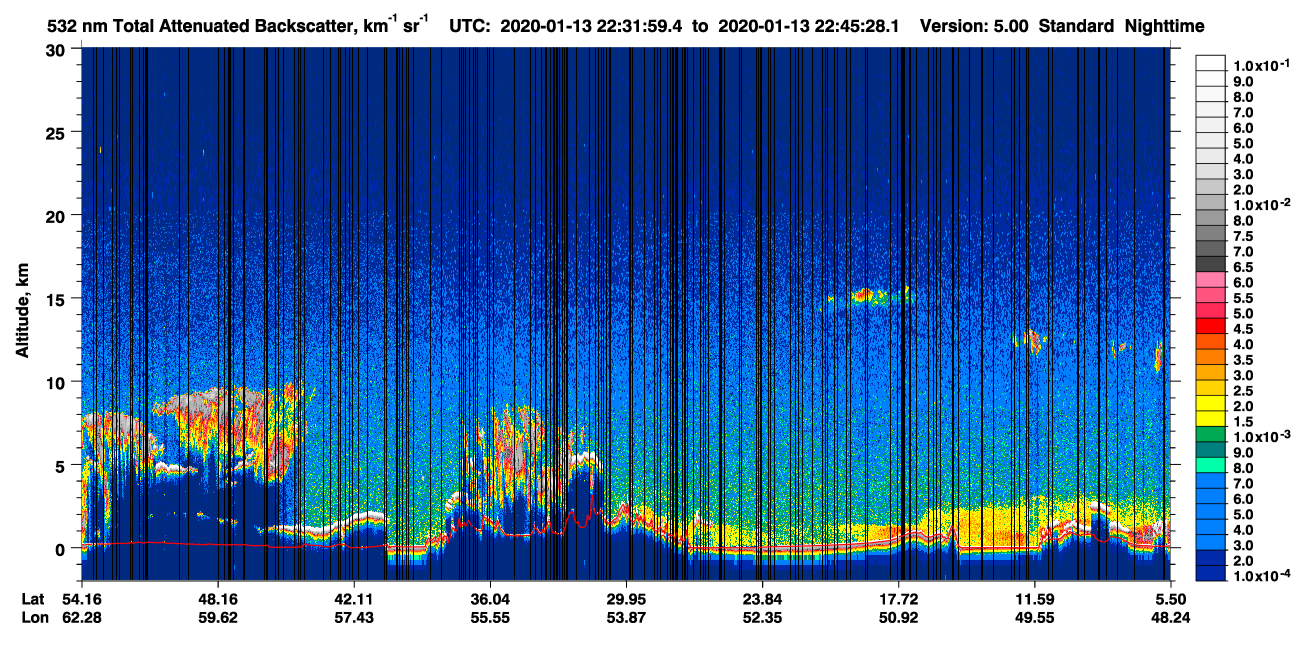Select the UTC end time 2020-01-13 22:45:28.1
Viewport: 1300px width, 667px height.
(811, 27)
